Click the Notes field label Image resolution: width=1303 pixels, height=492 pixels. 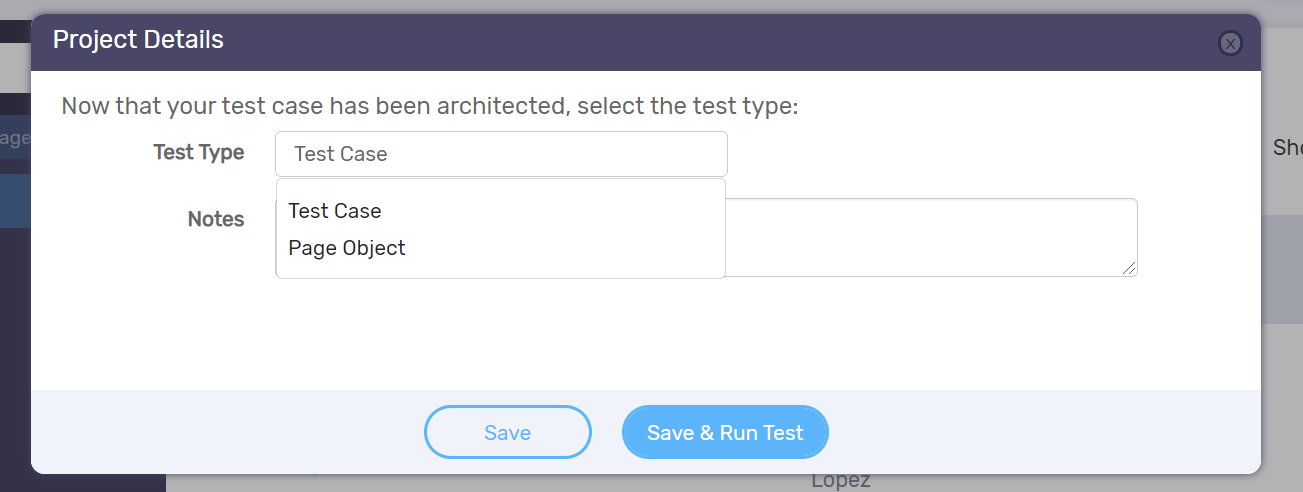[215, 219]
